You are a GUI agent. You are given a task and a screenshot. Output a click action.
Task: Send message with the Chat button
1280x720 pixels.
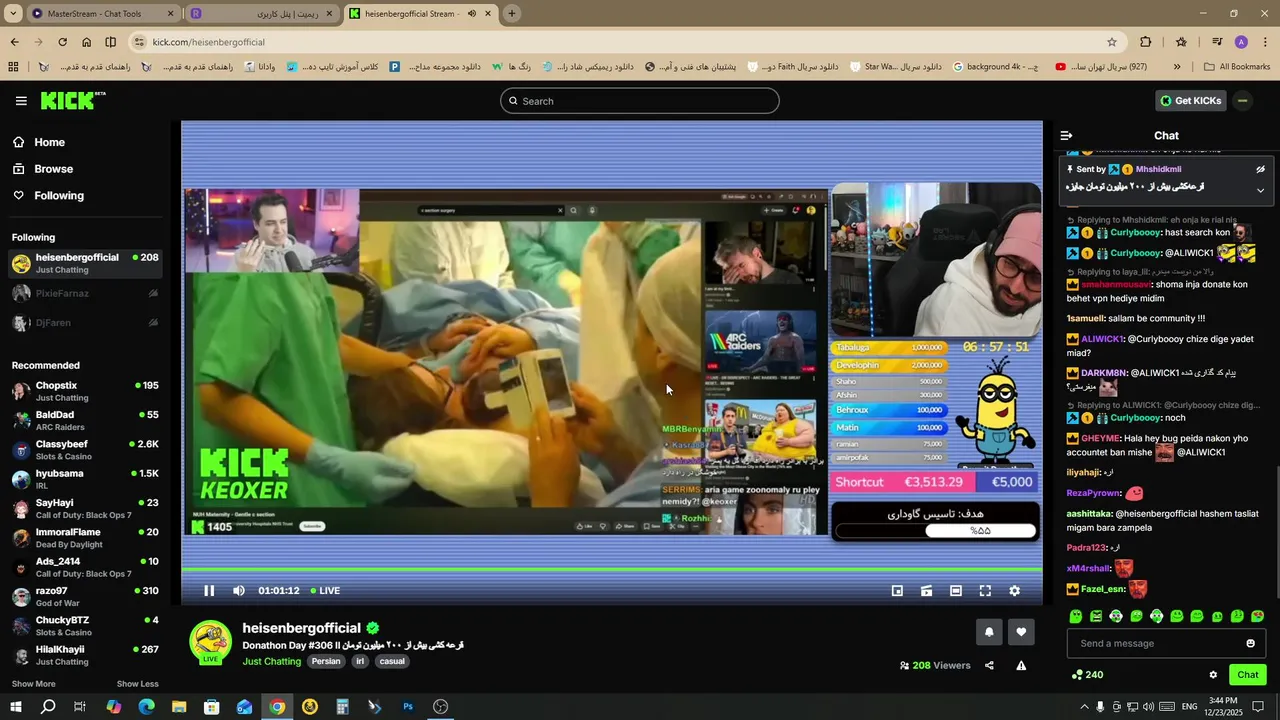(1248, 675)
